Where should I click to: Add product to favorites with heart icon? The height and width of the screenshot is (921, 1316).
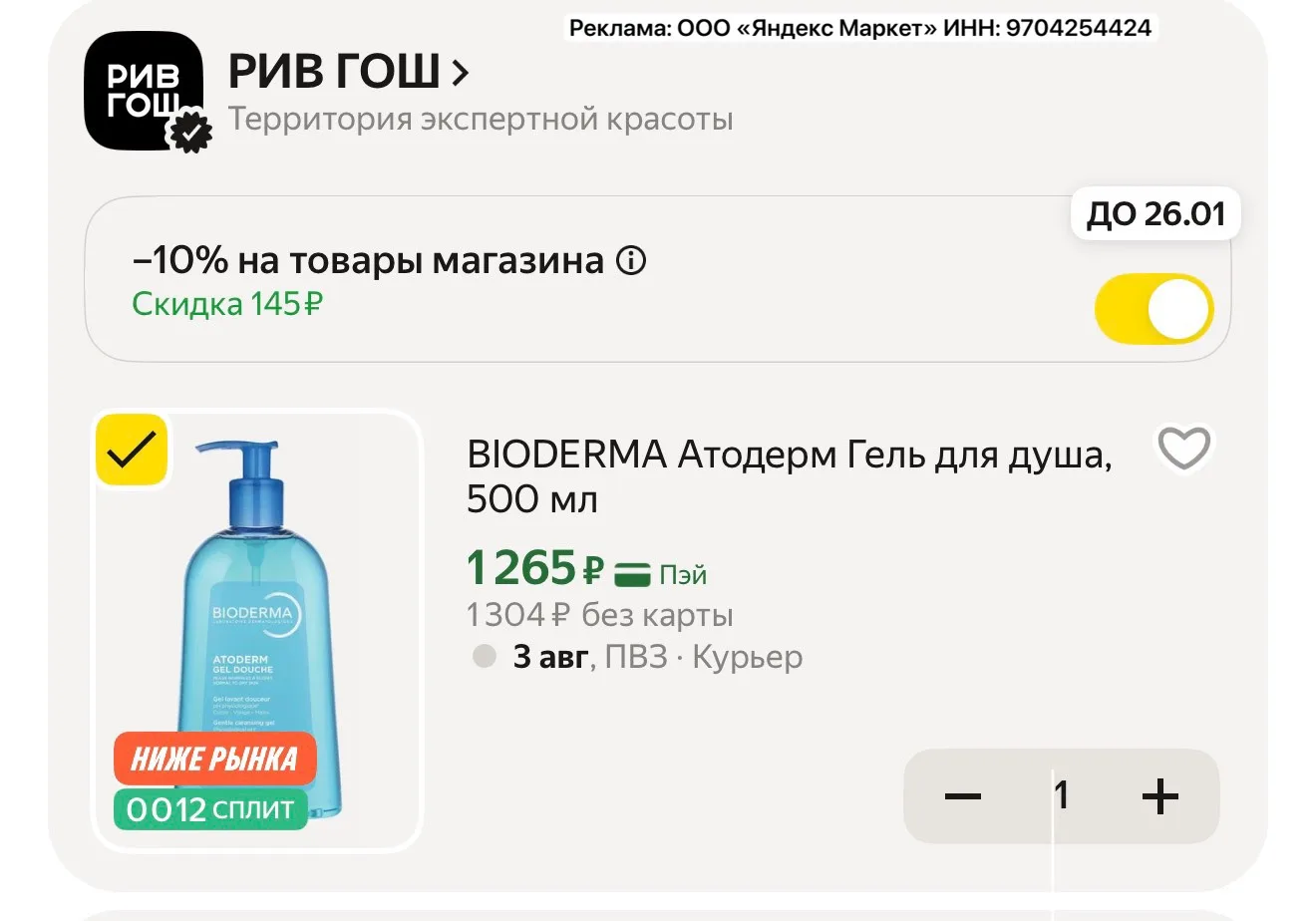point(1183,448)
